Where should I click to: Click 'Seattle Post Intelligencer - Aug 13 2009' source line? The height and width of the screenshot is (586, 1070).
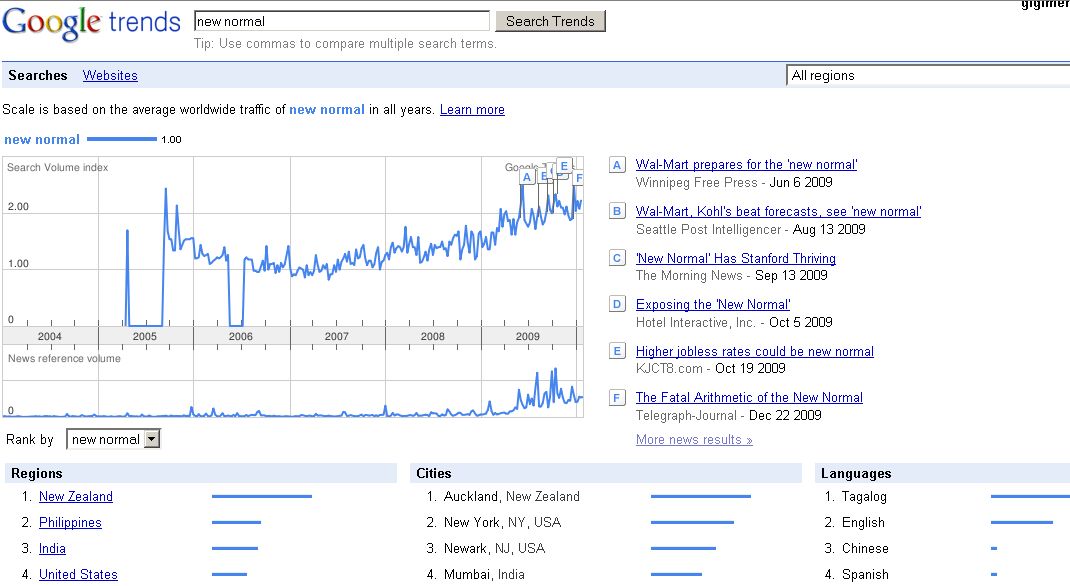click(751, 229)
